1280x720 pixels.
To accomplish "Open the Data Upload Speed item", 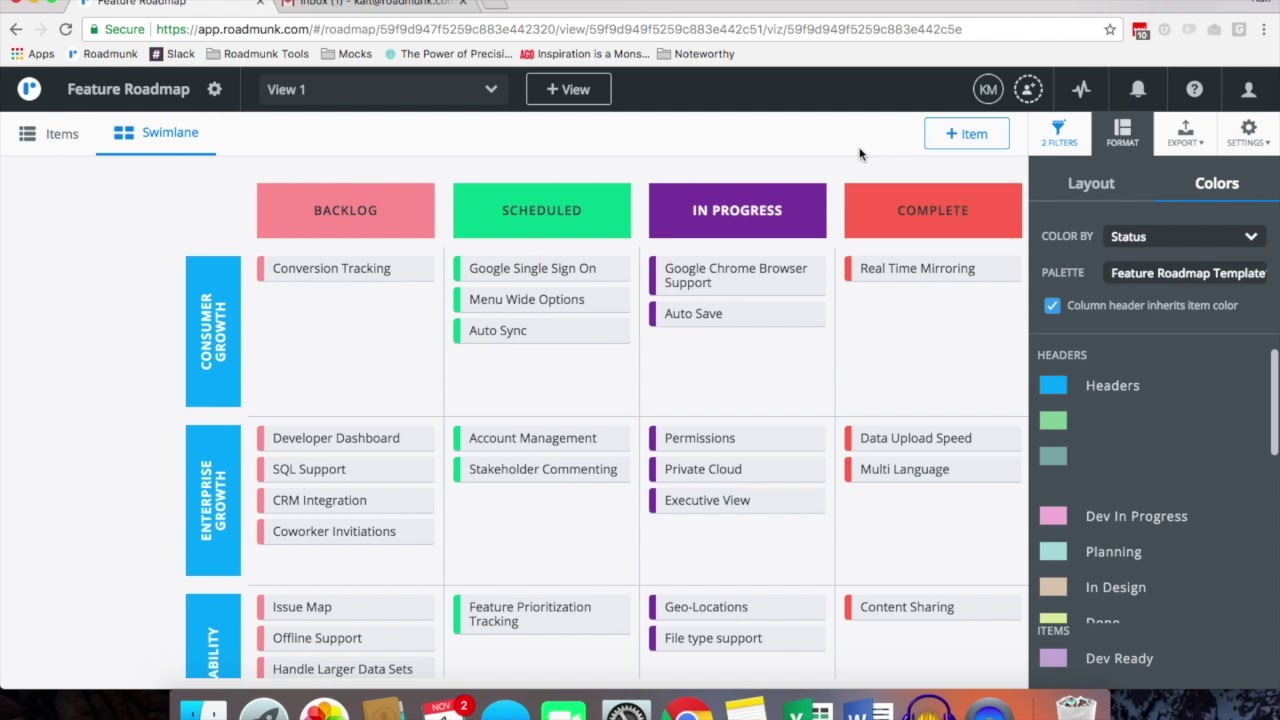I will coord(933,438).
